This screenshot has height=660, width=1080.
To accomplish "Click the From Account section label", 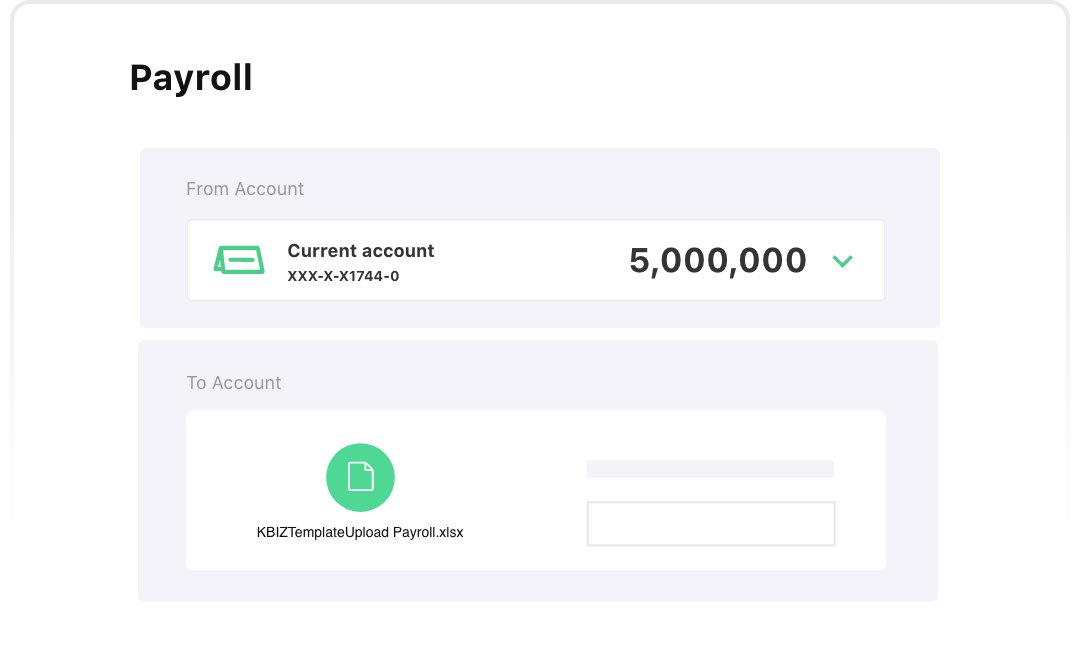I will [245, 189].
